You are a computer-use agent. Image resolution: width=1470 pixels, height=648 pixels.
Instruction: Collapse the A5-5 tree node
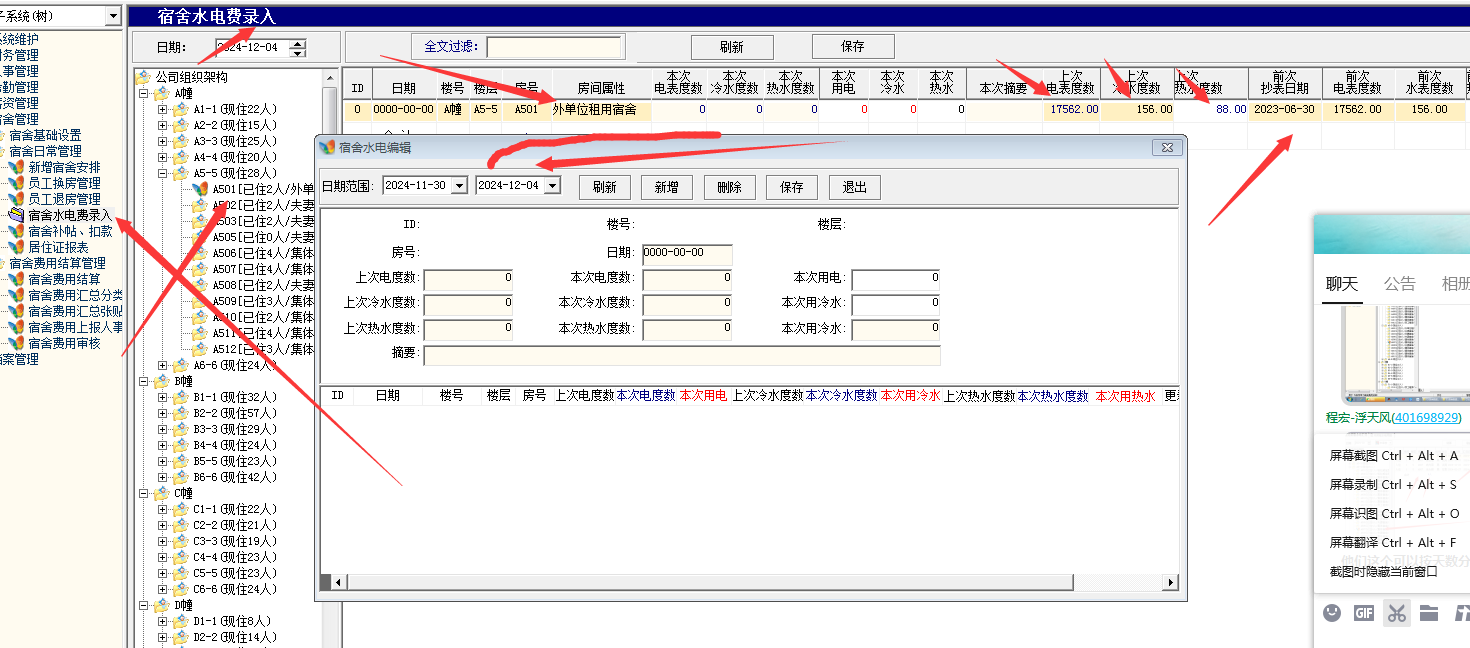pos(163,173)
